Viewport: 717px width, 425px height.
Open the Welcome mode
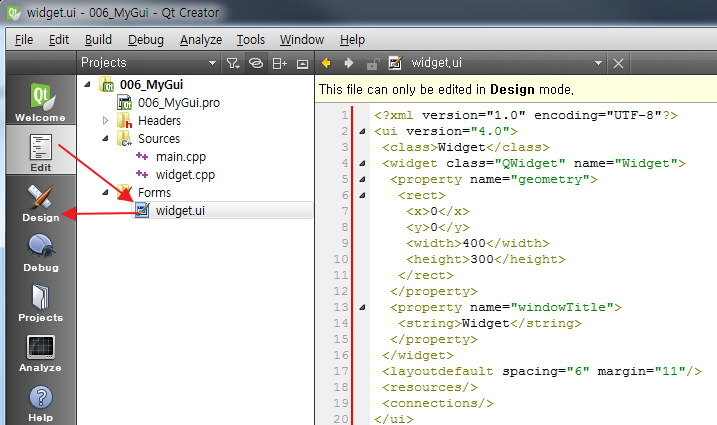point(41,101)
